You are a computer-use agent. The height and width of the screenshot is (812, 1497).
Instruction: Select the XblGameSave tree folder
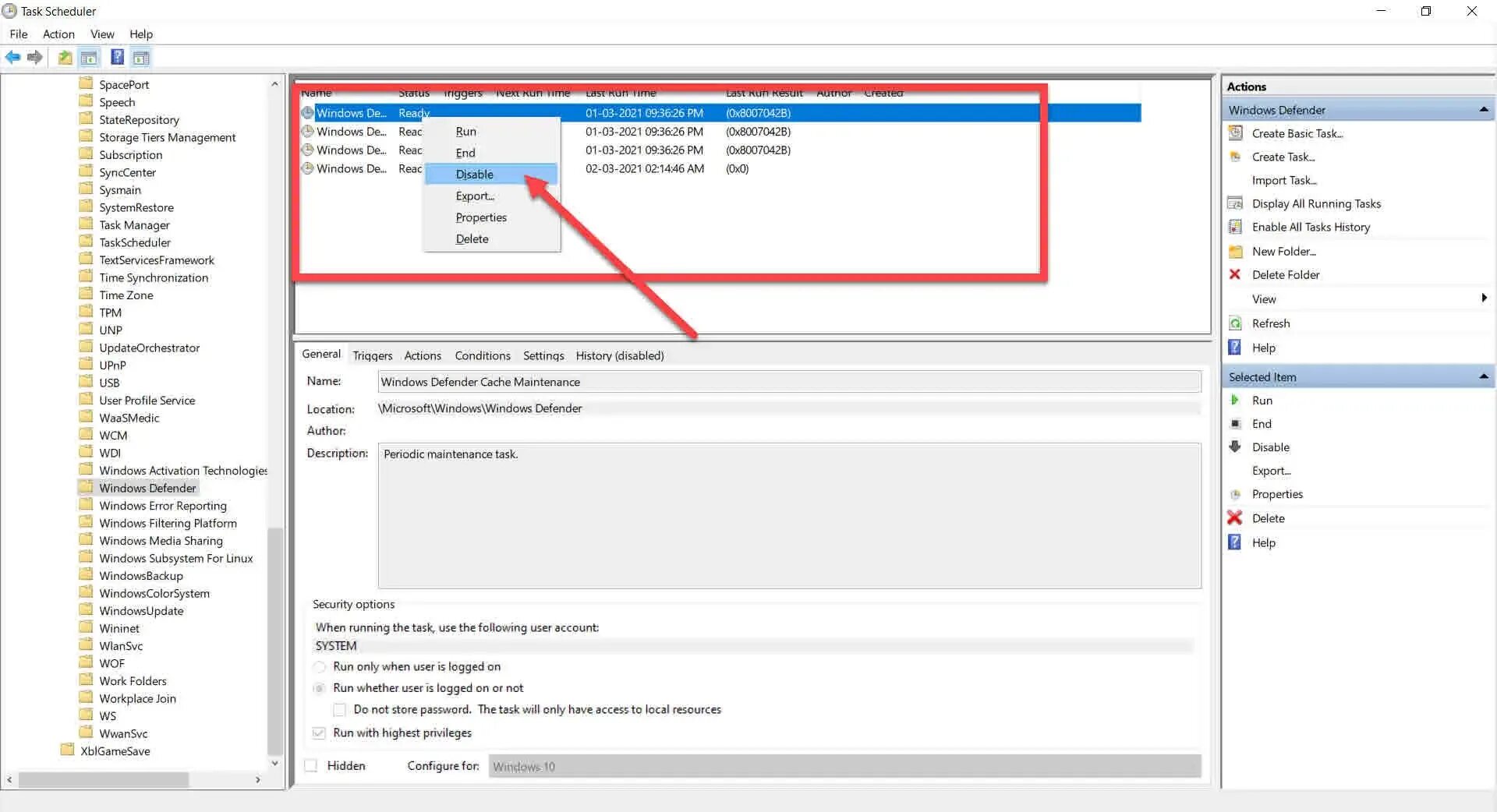(x=115, y=751)
